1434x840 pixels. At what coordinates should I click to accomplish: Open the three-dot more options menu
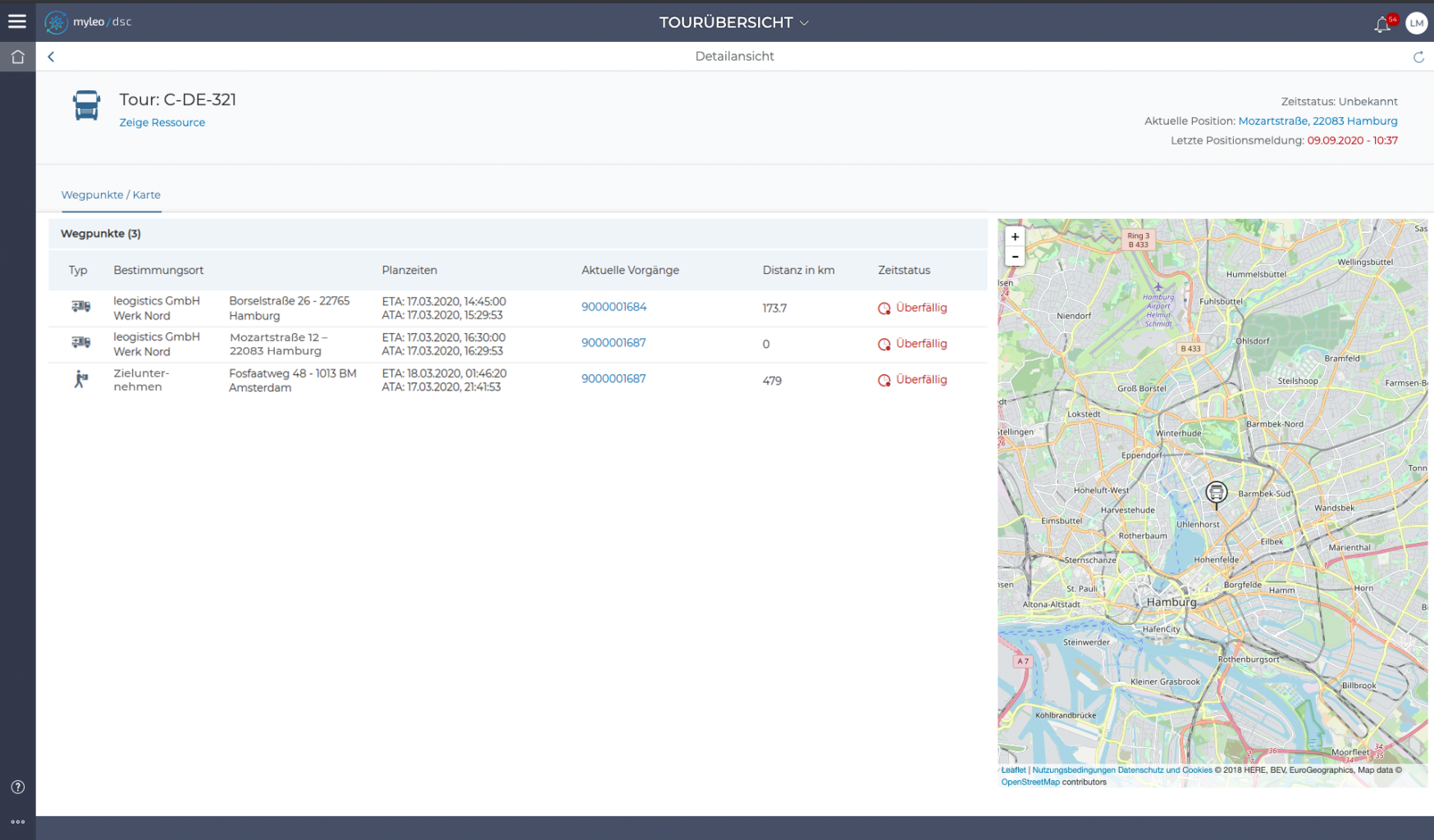pyautogui.click(x=17, y=822)
